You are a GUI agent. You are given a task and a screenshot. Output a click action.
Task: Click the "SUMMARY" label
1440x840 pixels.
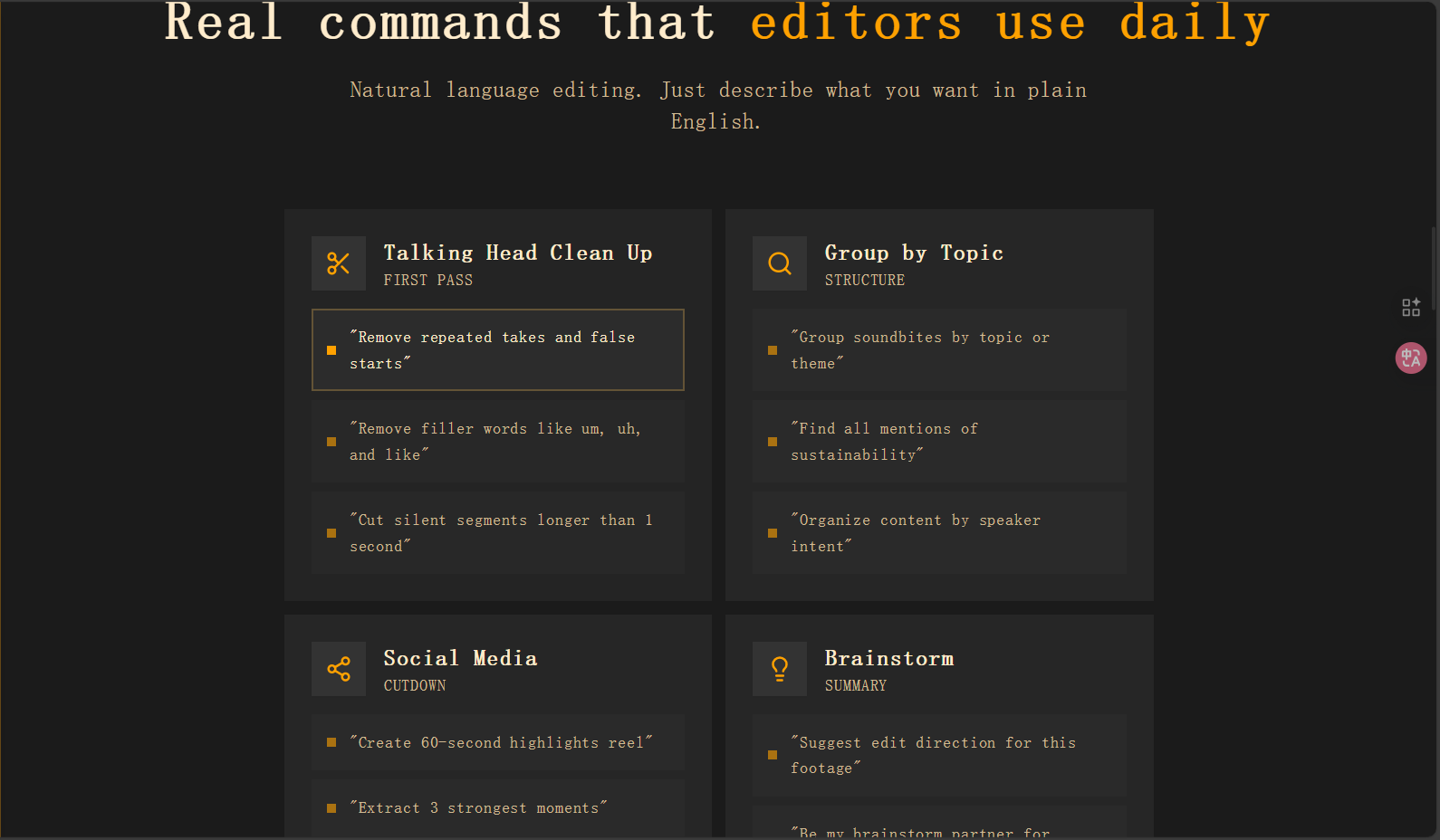point(855,686)
